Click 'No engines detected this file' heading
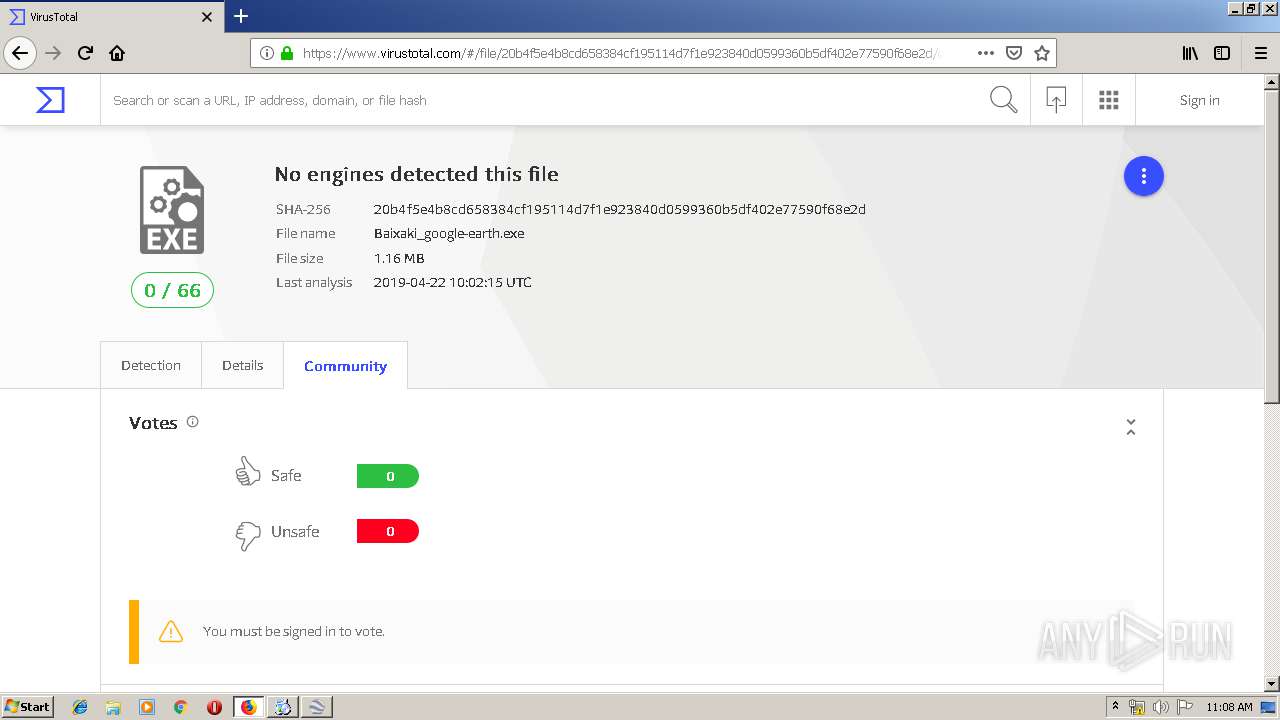Viewport: 1280px width, 720px height. (416, 174)
